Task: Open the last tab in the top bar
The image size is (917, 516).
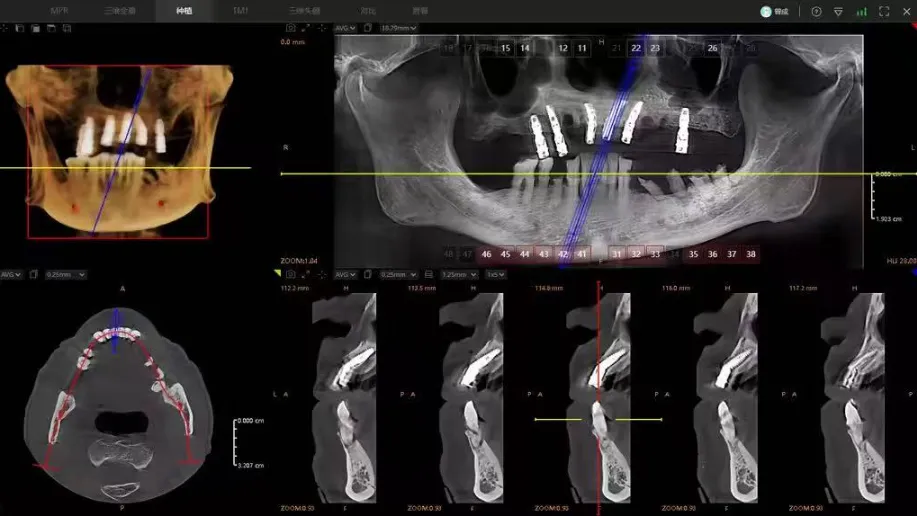Action: pos(420,11)
